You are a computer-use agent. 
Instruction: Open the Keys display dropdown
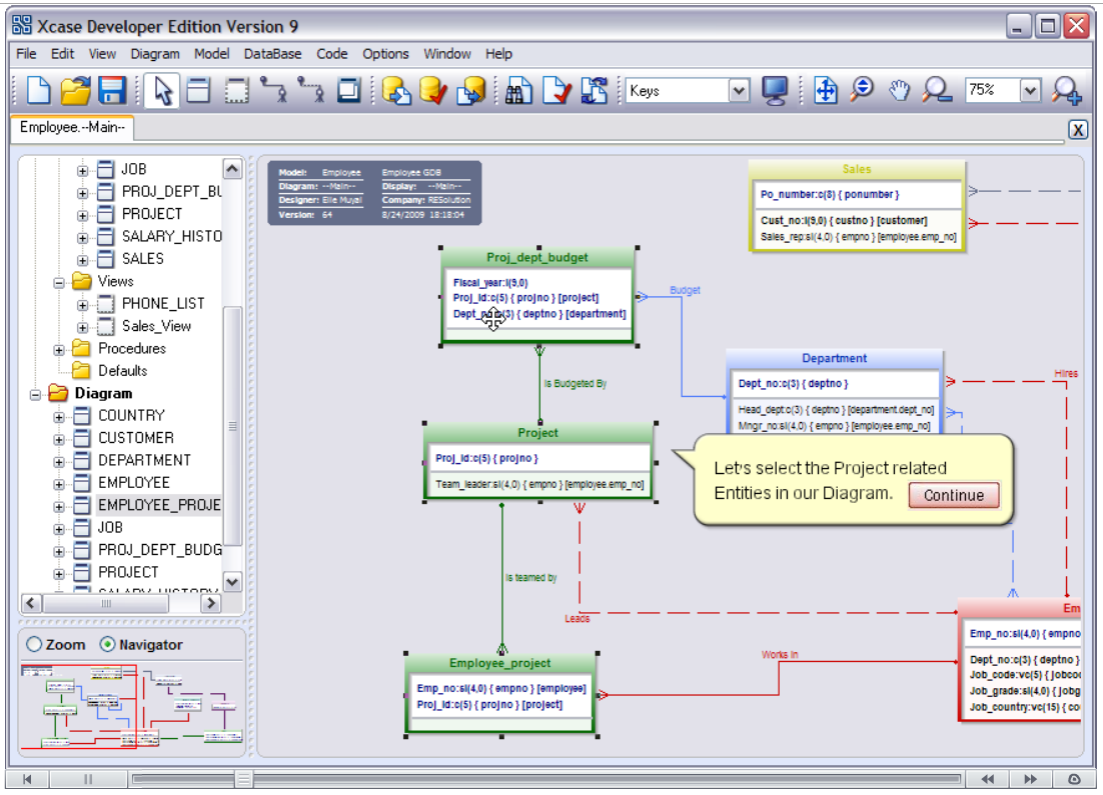(x=739, y=91)
